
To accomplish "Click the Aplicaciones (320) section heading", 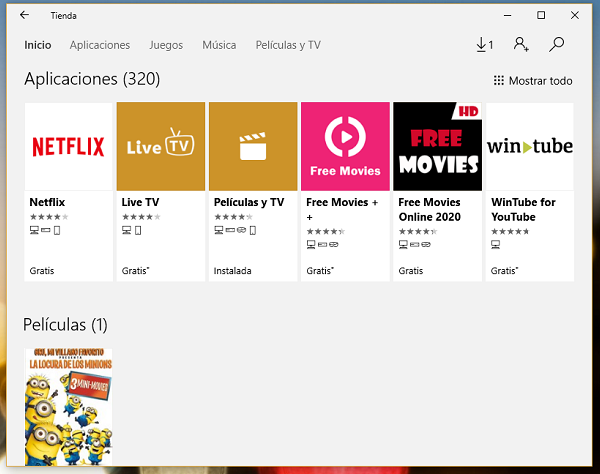I will pos(92,79).
